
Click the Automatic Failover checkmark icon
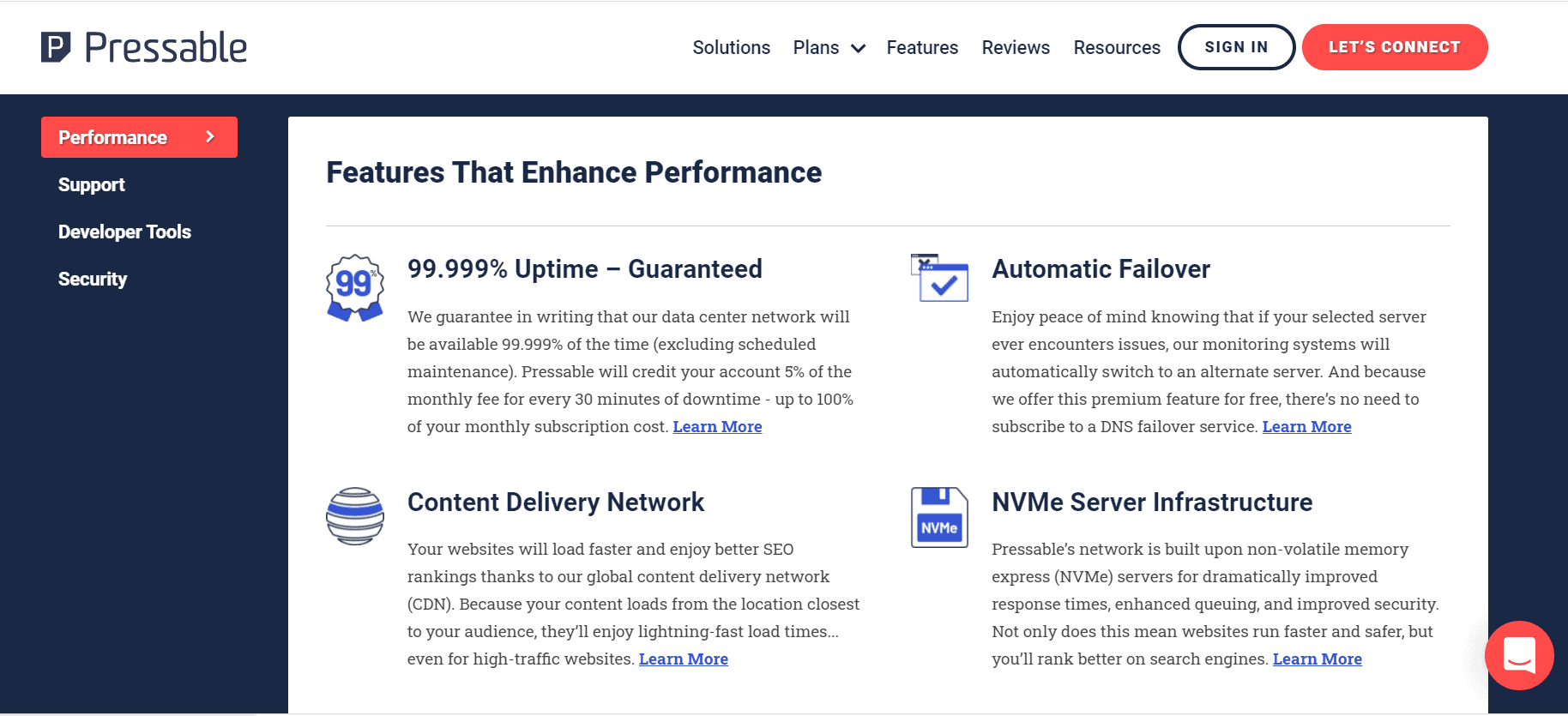940,278
